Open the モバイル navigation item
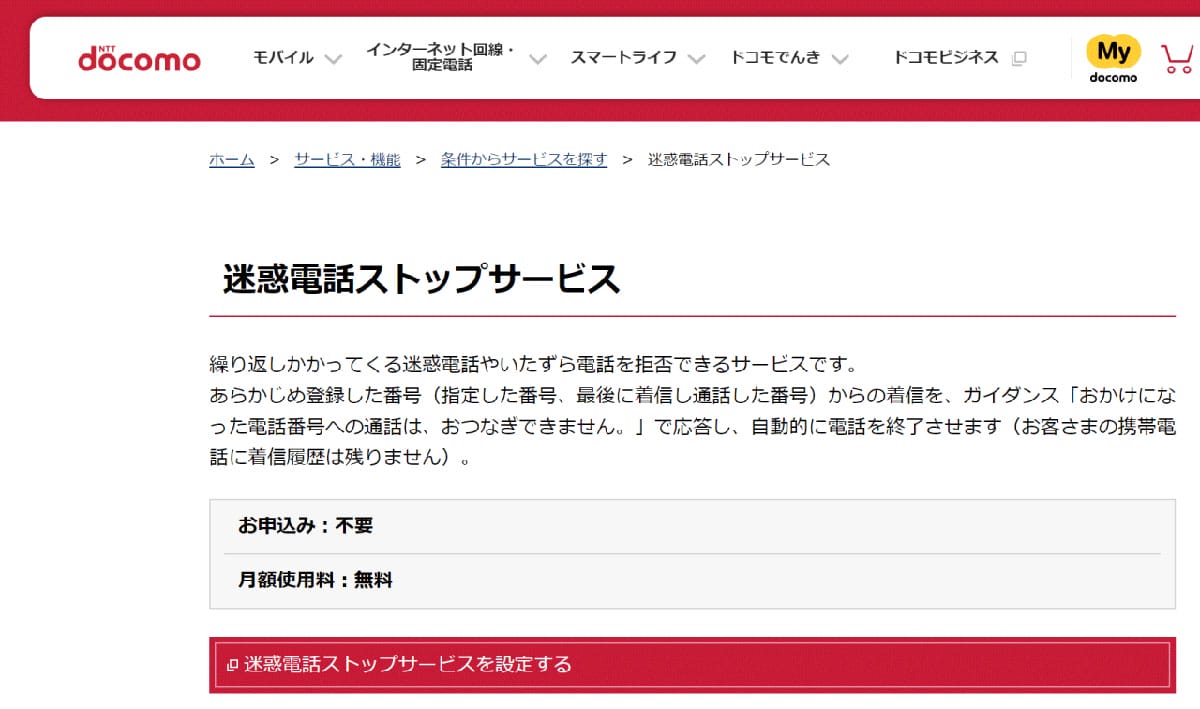The height and width of the screenshot is (709, 1200). click(x=283, y=58)
